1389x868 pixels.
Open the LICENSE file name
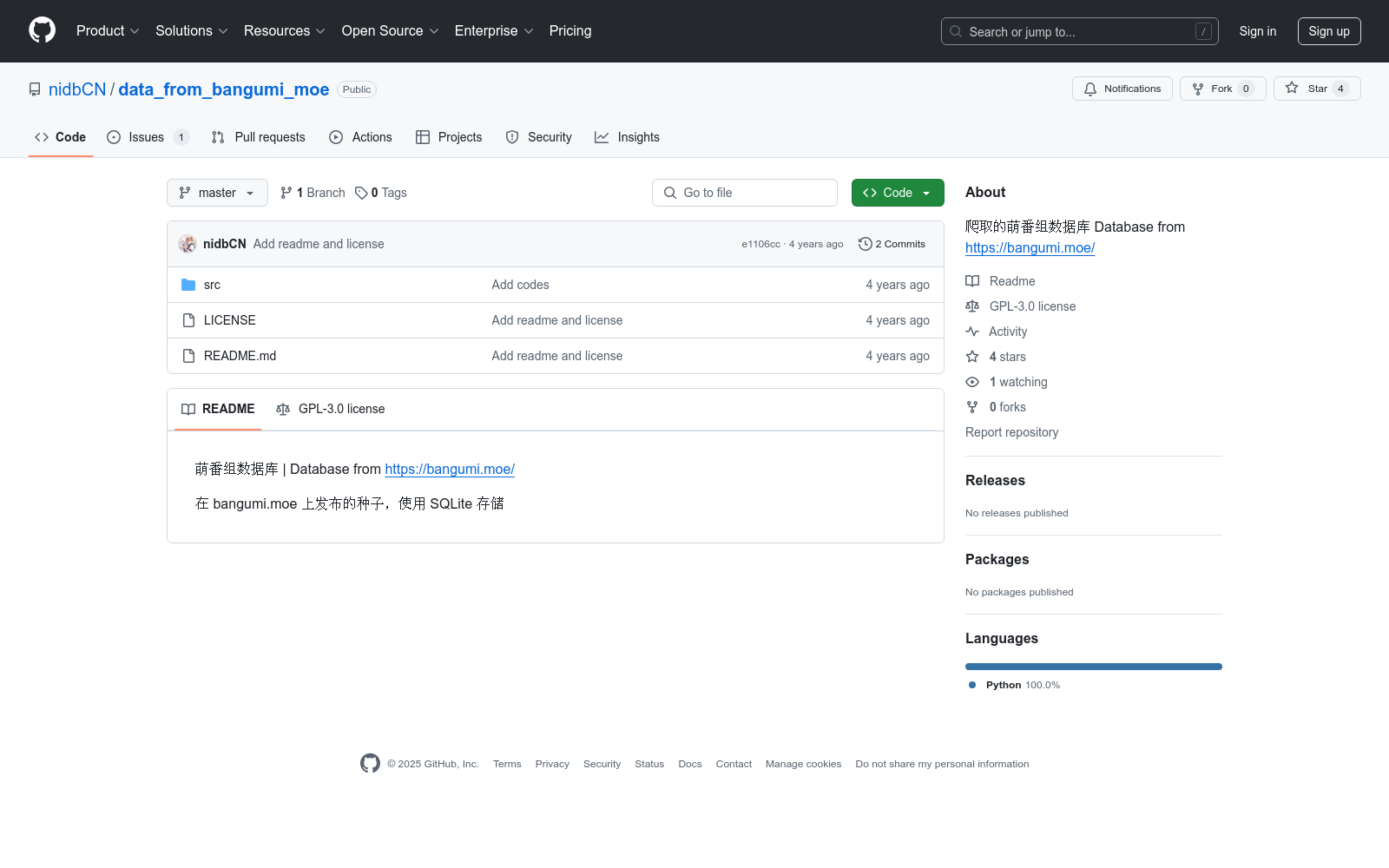coord(229,320)
